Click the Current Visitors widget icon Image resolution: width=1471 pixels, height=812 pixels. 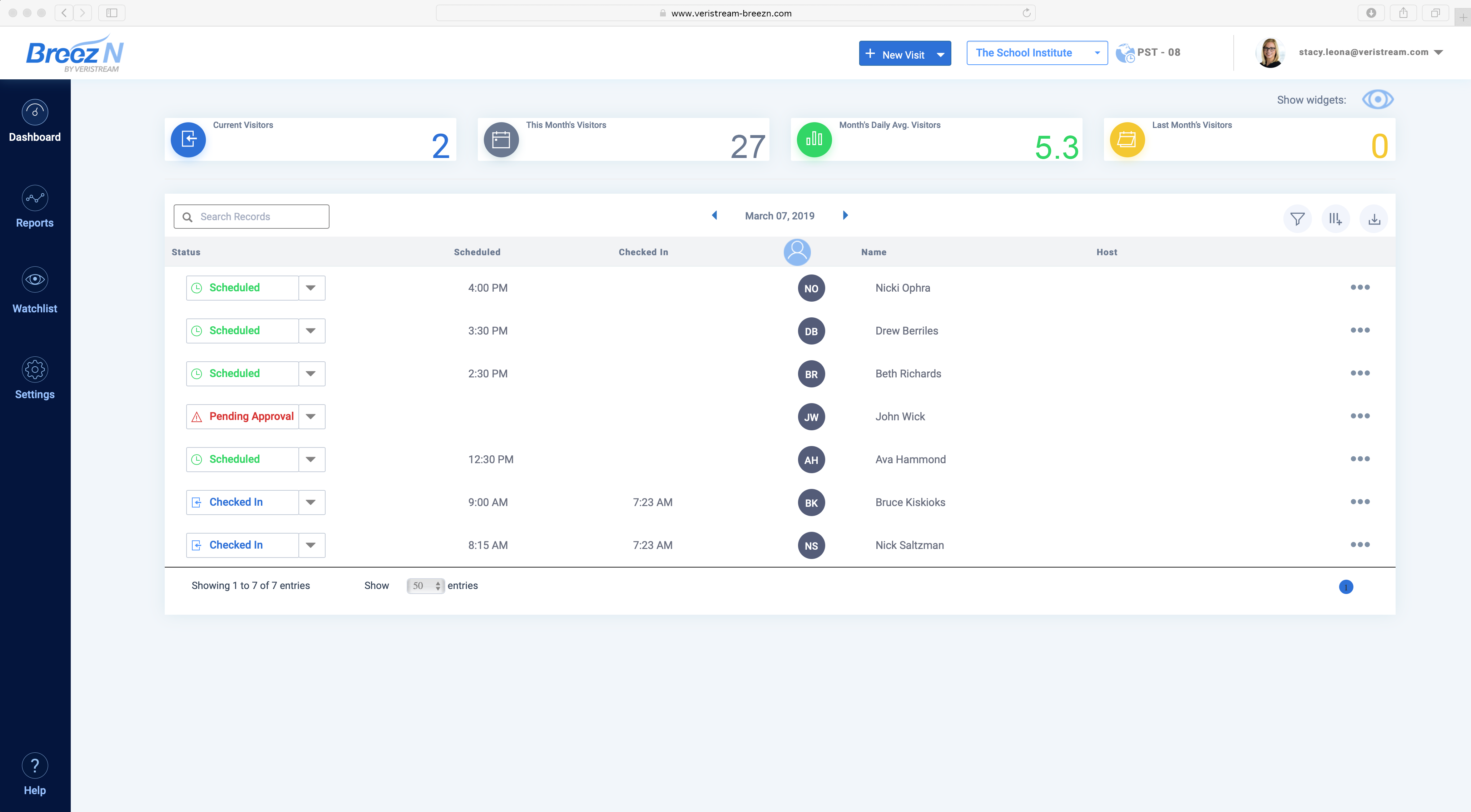pos(188,139)
